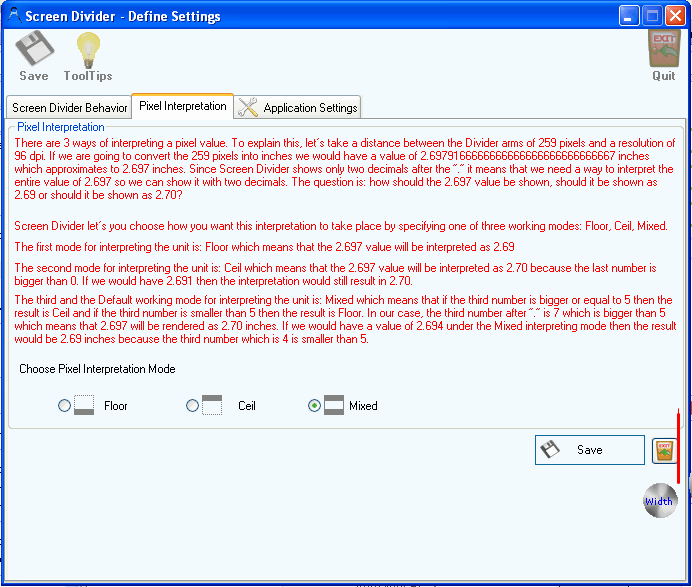Click the paragraph starting 'The second mode'
The image size is (692, 587).
(335, 275)
